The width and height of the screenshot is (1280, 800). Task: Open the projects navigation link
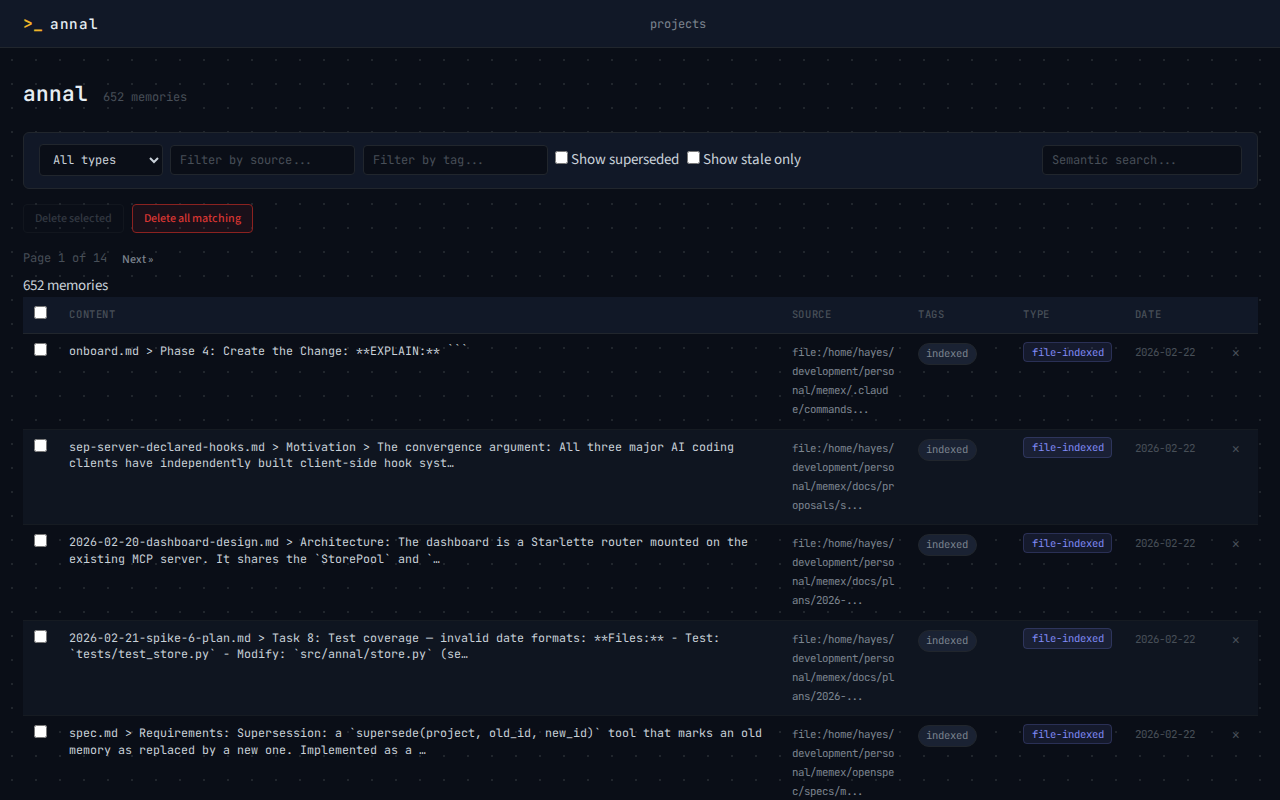(x=678, y=24)
